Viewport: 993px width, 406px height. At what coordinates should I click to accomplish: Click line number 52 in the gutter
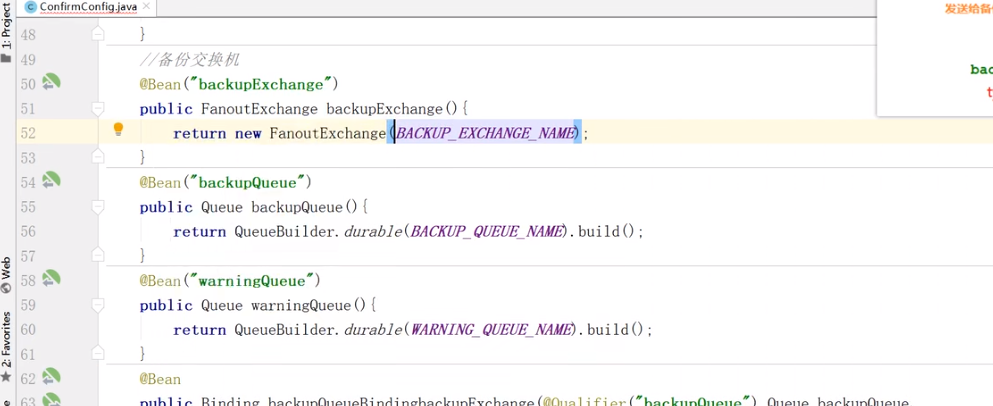click(28, 134)
